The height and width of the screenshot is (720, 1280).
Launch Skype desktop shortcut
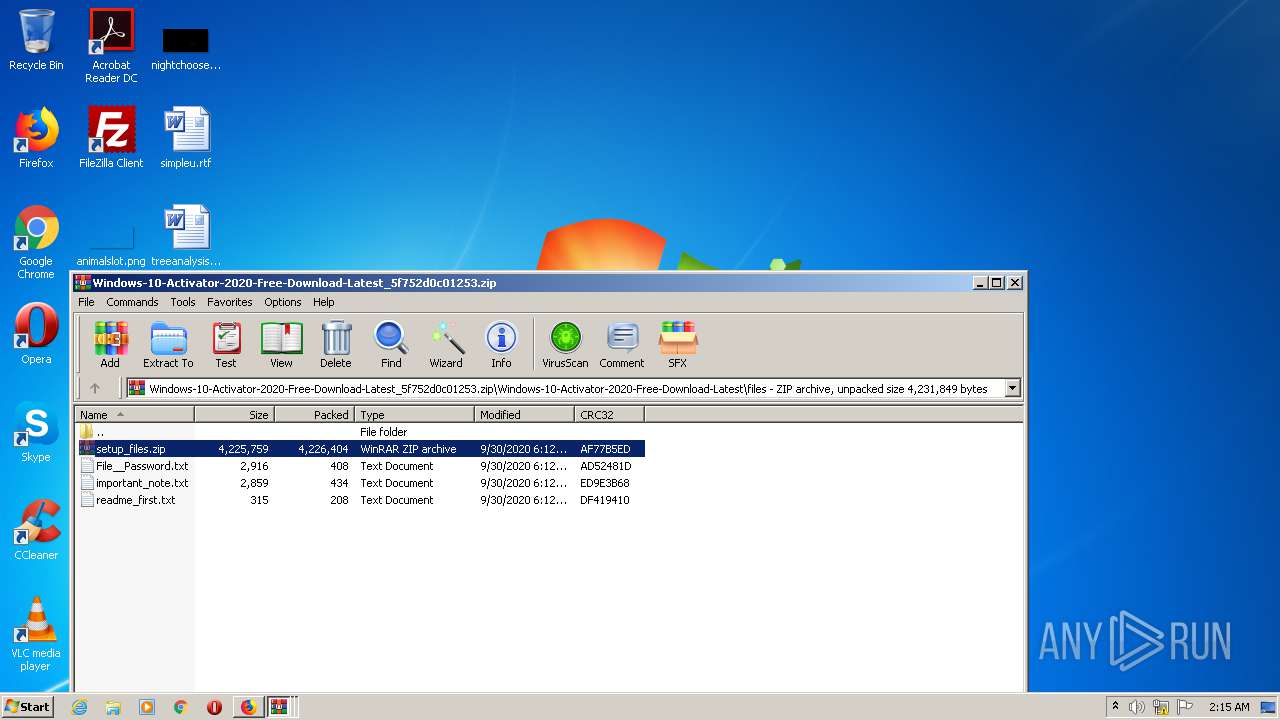(36, 432)
